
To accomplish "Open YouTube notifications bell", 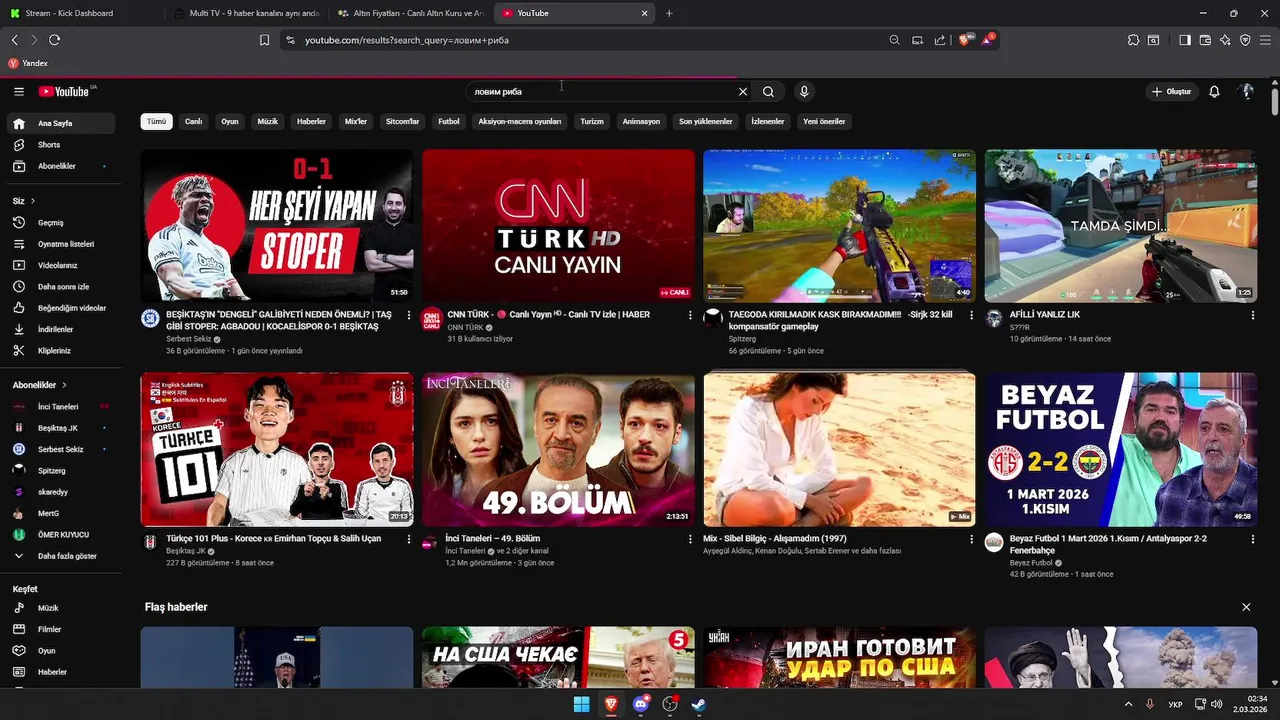I will pos(1214,91).
